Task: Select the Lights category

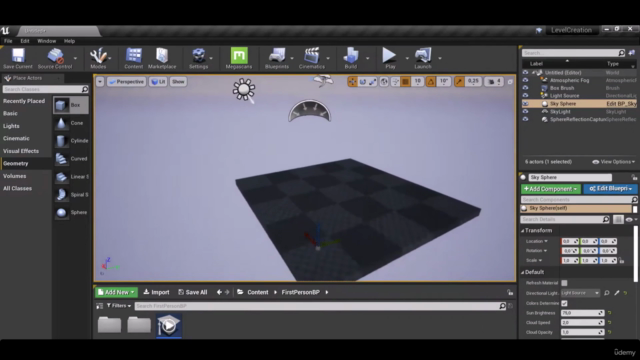Action: (11, 126)
